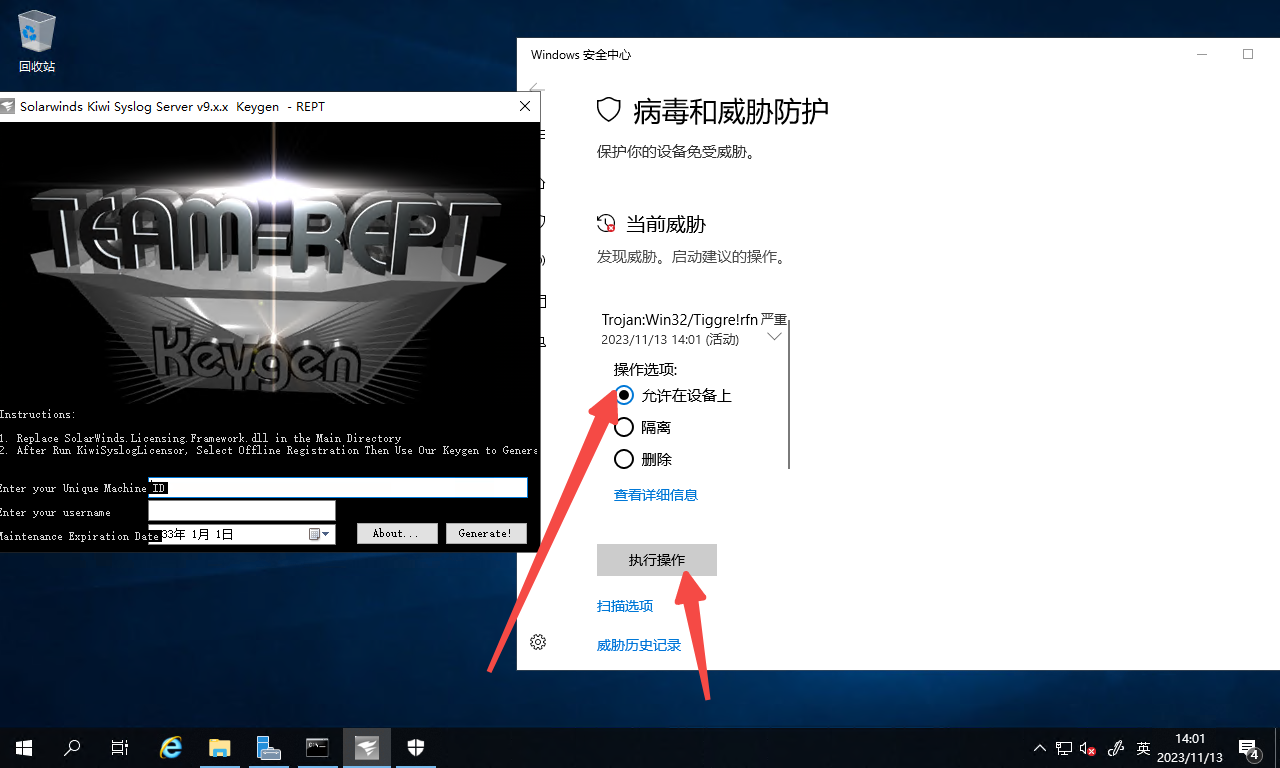
Task: Open Command Prompt taskbar icon
Action: (318, 747)
